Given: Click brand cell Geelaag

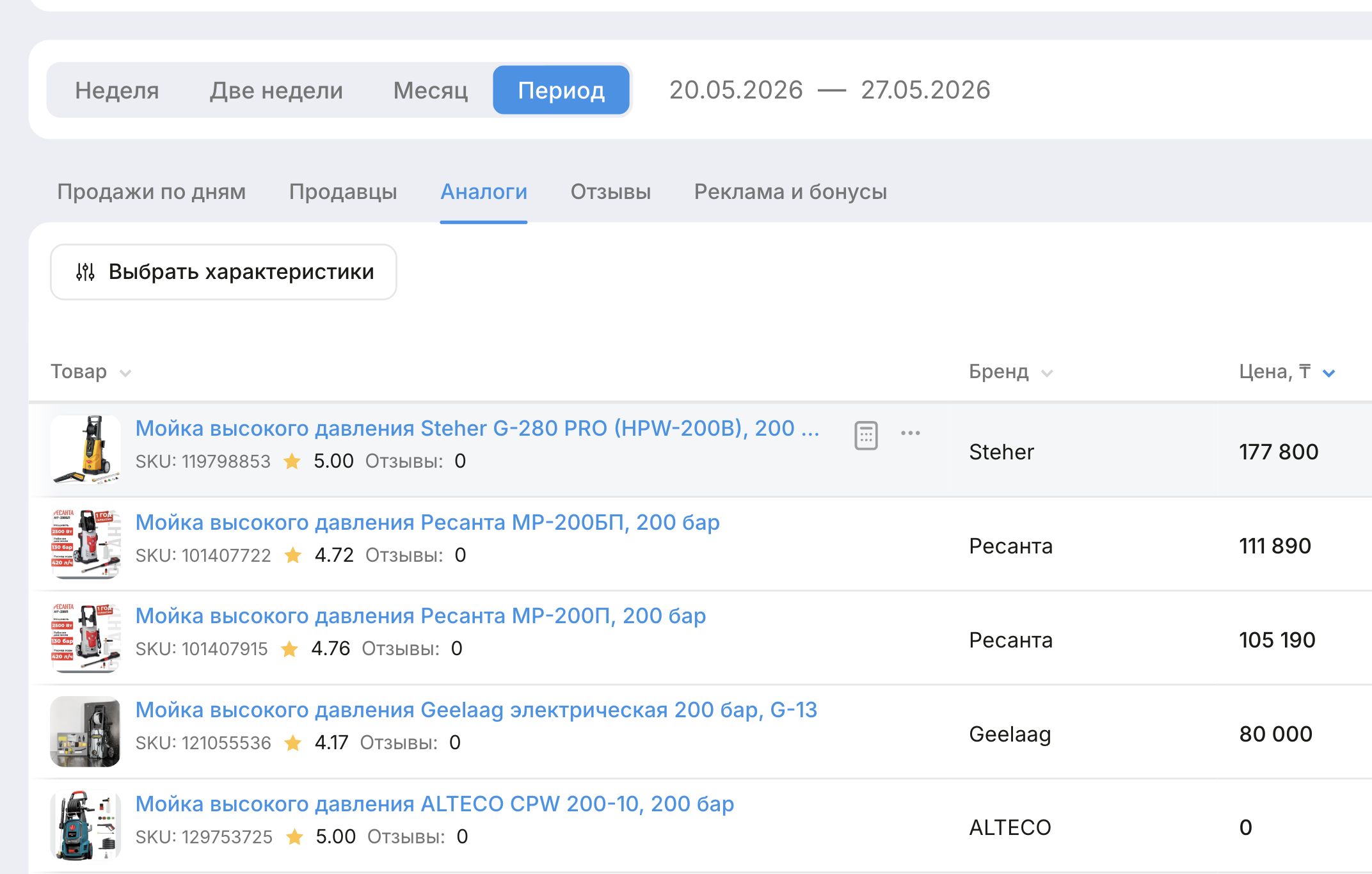Looking at the screenshot, I should point(1010,734).
